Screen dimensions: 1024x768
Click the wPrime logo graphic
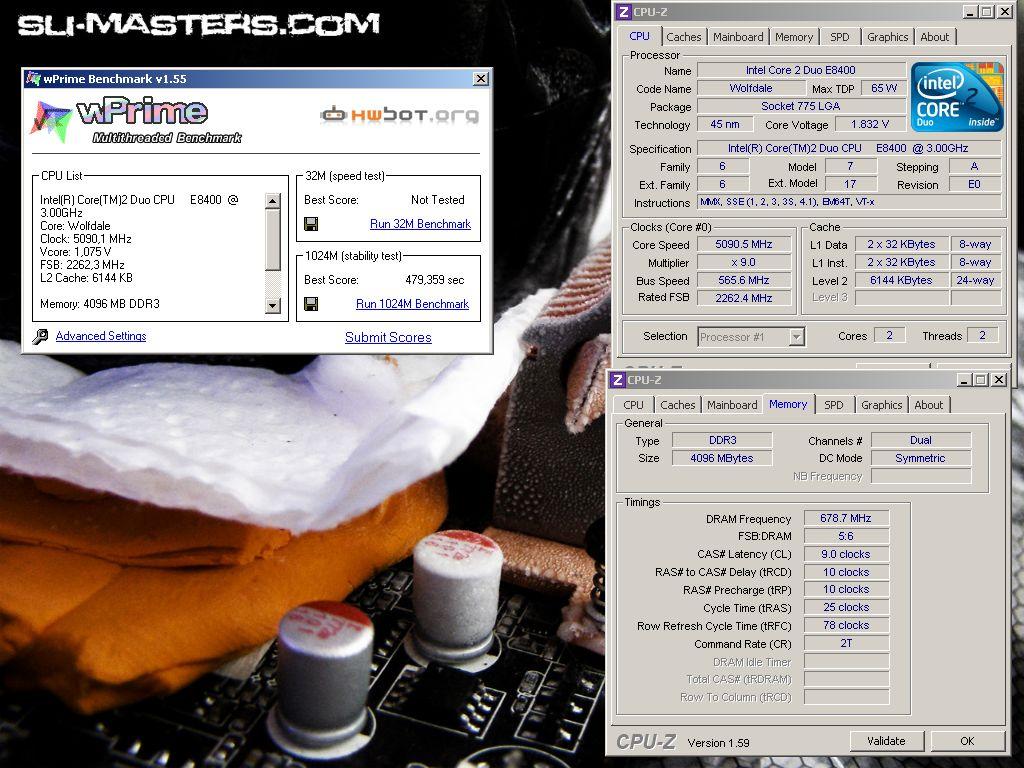tap(137, 121)
